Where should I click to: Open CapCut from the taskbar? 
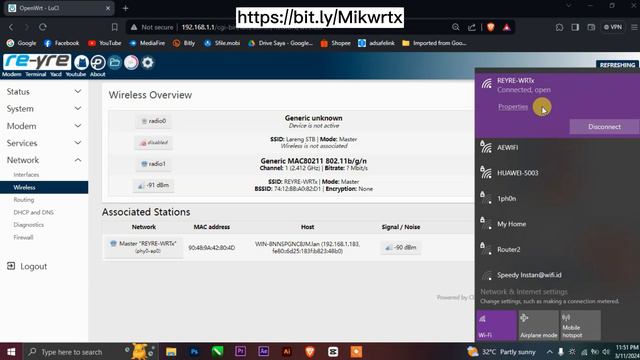point(333,351)
